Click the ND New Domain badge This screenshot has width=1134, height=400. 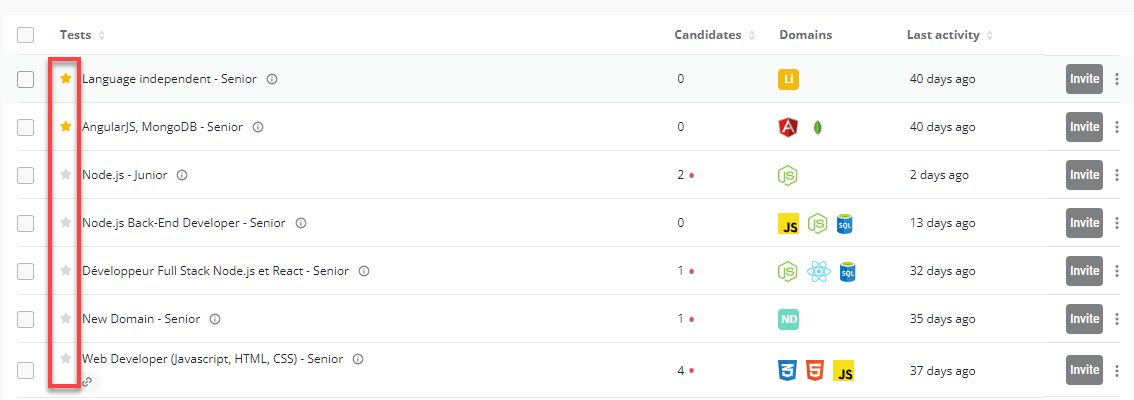788,319
